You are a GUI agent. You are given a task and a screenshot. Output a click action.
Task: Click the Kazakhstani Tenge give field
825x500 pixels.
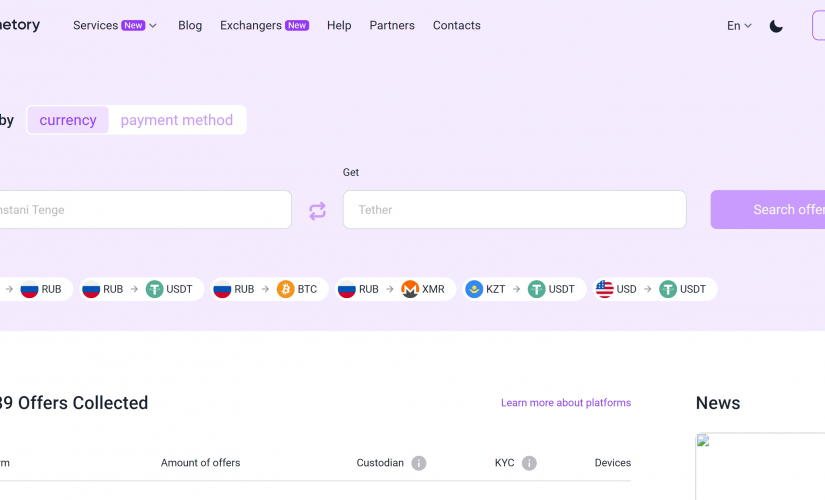click(144, 209)
